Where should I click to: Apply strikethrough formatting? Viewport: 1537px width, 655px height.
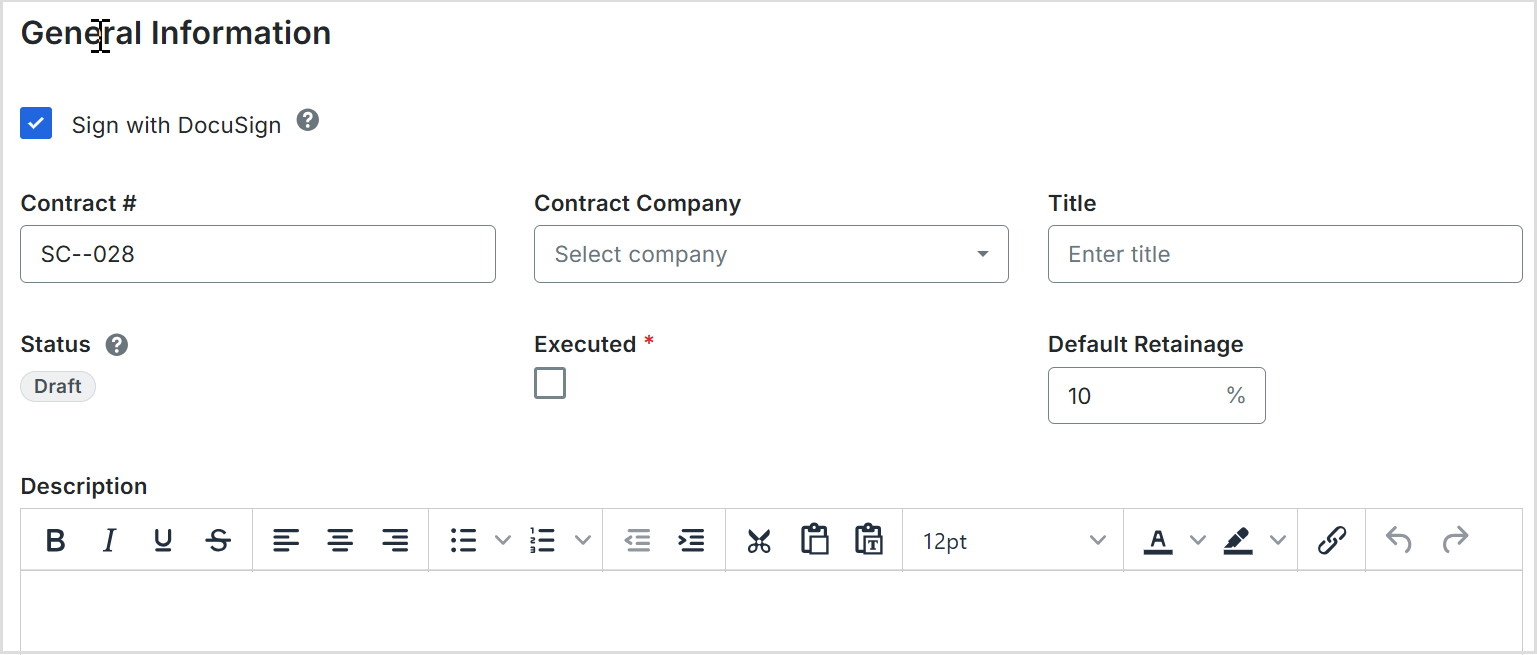click(218, 541)
